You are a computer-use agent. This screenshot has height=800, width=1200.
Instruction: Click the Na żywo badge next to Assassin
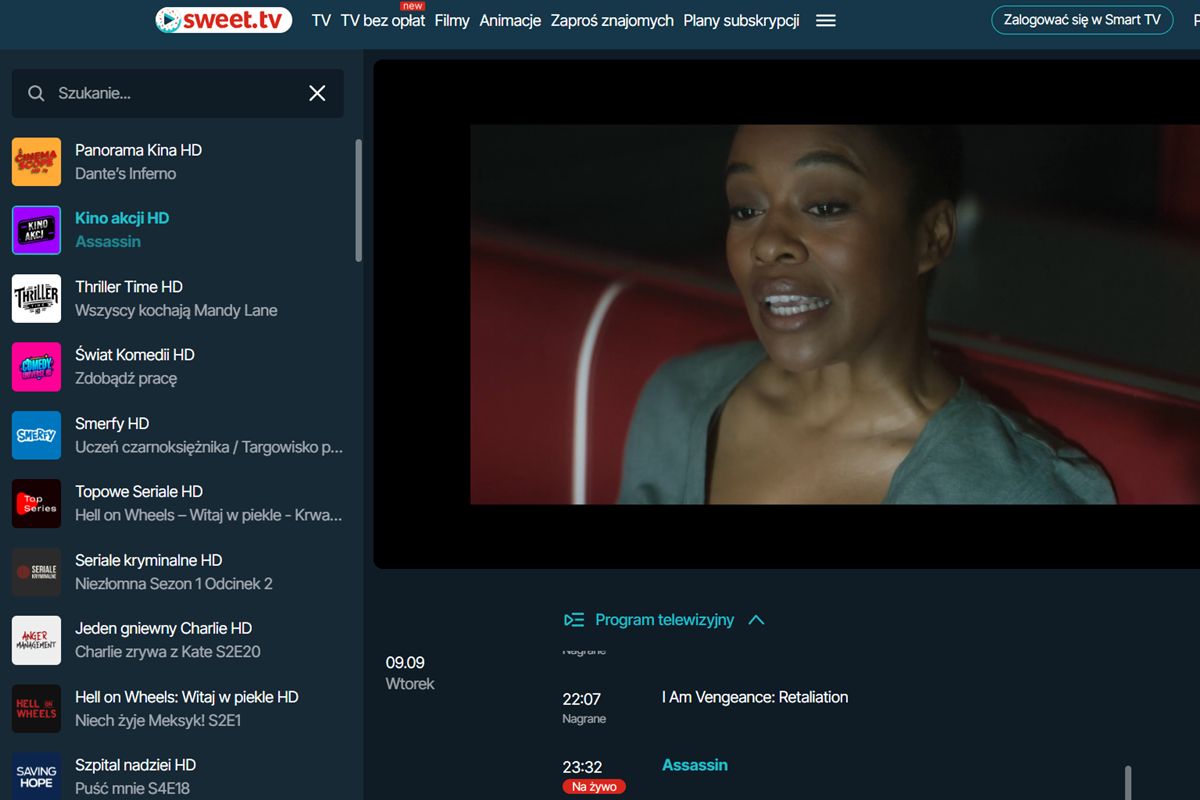[x=594, y=786]
